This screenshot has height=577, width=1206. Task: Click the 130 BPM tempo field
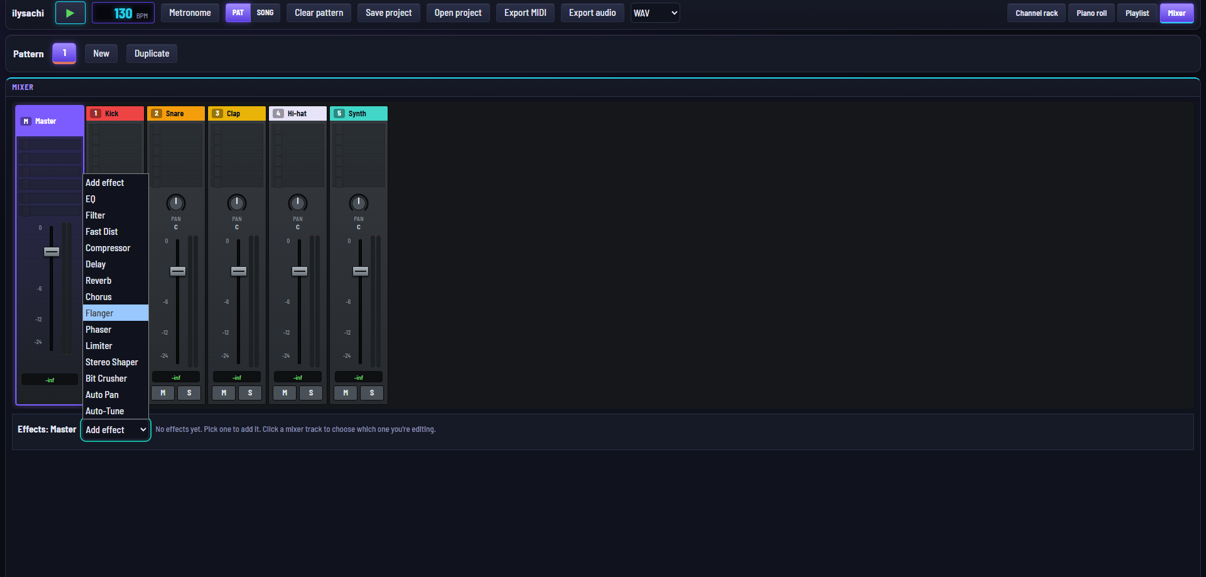(123, 13)
